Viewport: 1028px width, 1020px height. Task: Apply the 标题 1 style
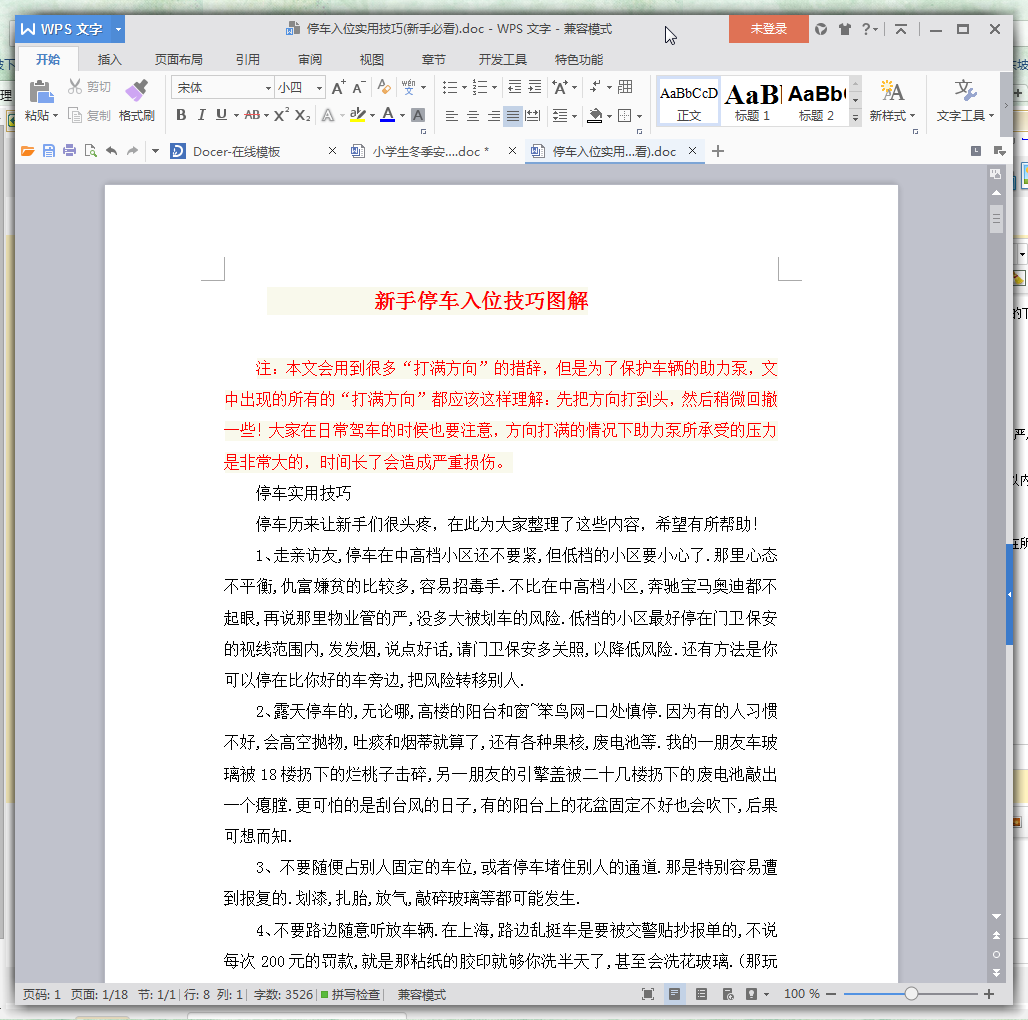point(753,101)
